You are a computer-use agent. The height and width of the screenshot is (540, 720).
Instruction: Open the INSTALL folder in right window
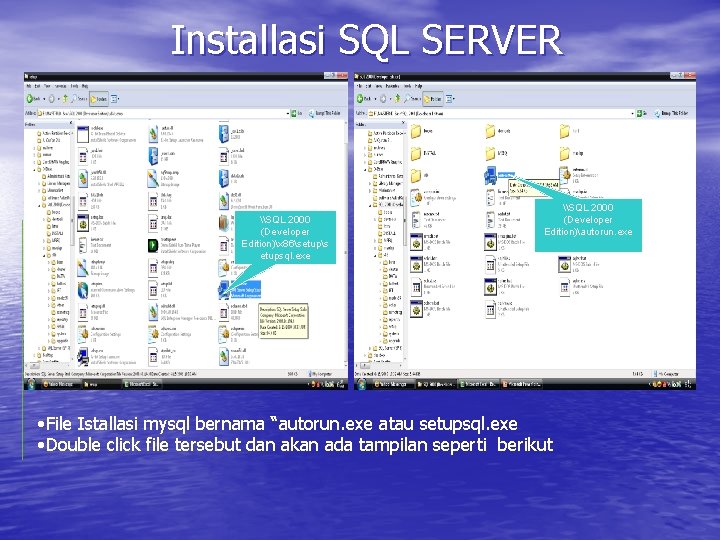(x=422, y=153)
